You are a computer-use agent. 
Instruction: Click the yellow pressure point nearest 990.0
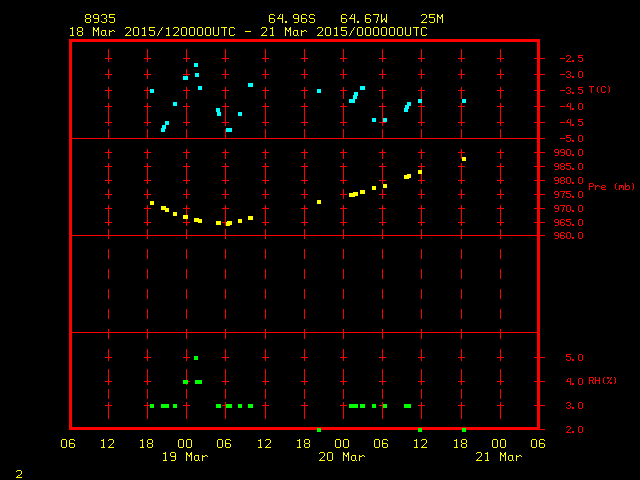point(464,159)
